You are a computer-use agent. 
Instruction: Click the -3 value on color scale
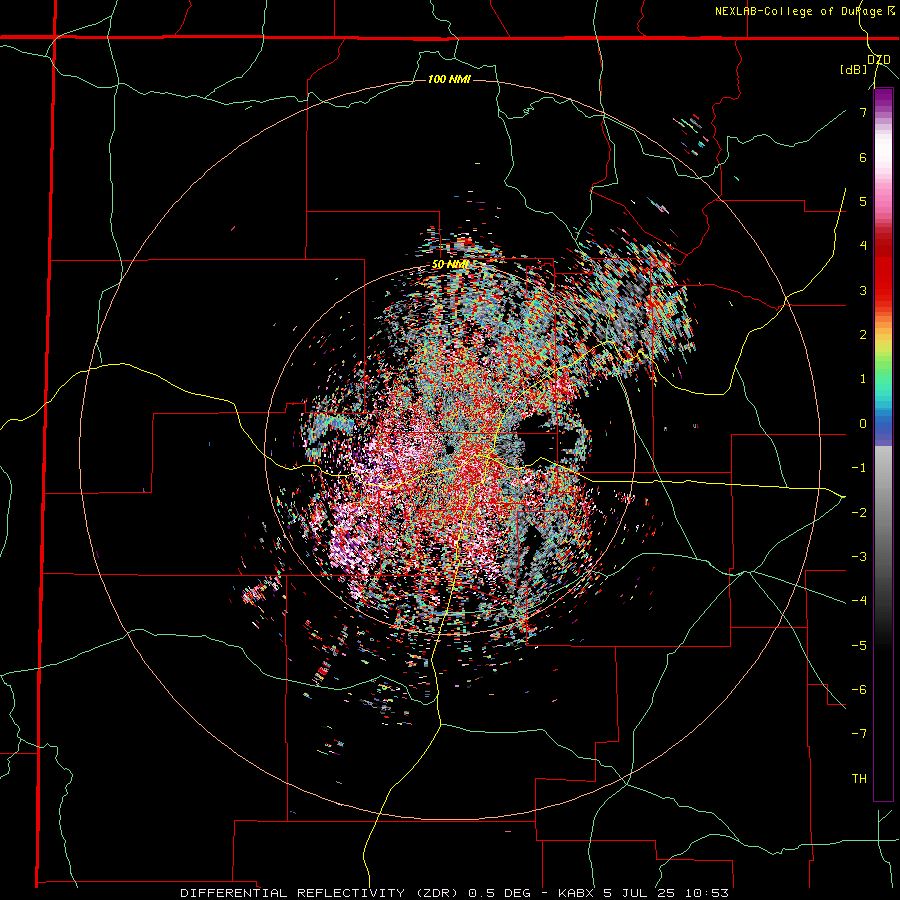pyautogui.click(x=859, y=556)
